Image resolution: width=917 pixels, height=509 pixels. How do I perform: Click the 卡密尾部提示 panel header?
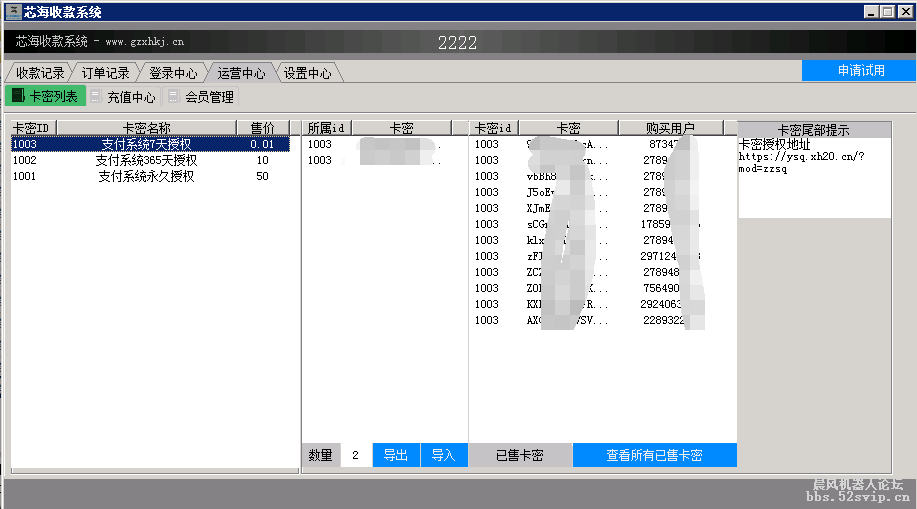[x=814, y=129]
